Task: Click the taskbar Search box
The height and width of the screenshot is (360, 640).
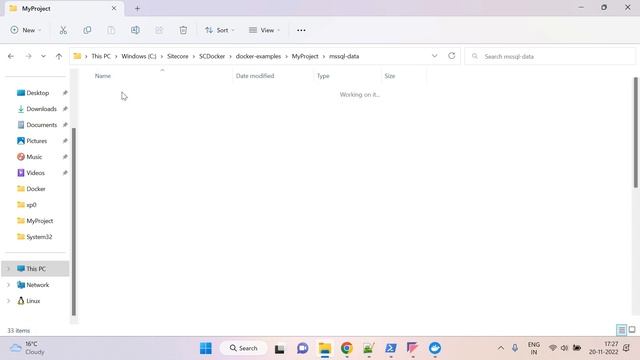Action: click(x=244, y=348)
